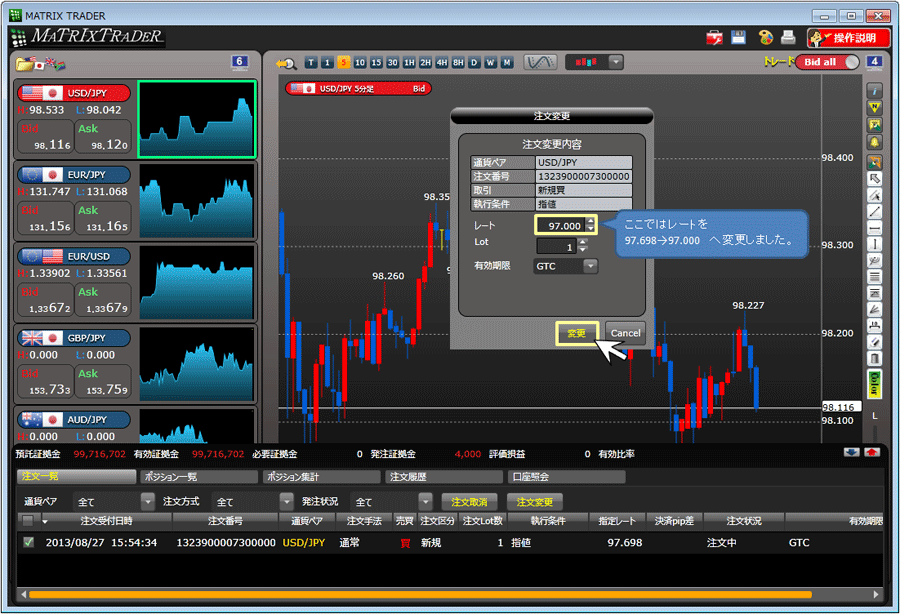Screen dimensions: 900x614
Task: Click the red up-arrow panel icon
Action: click(872, 453)
